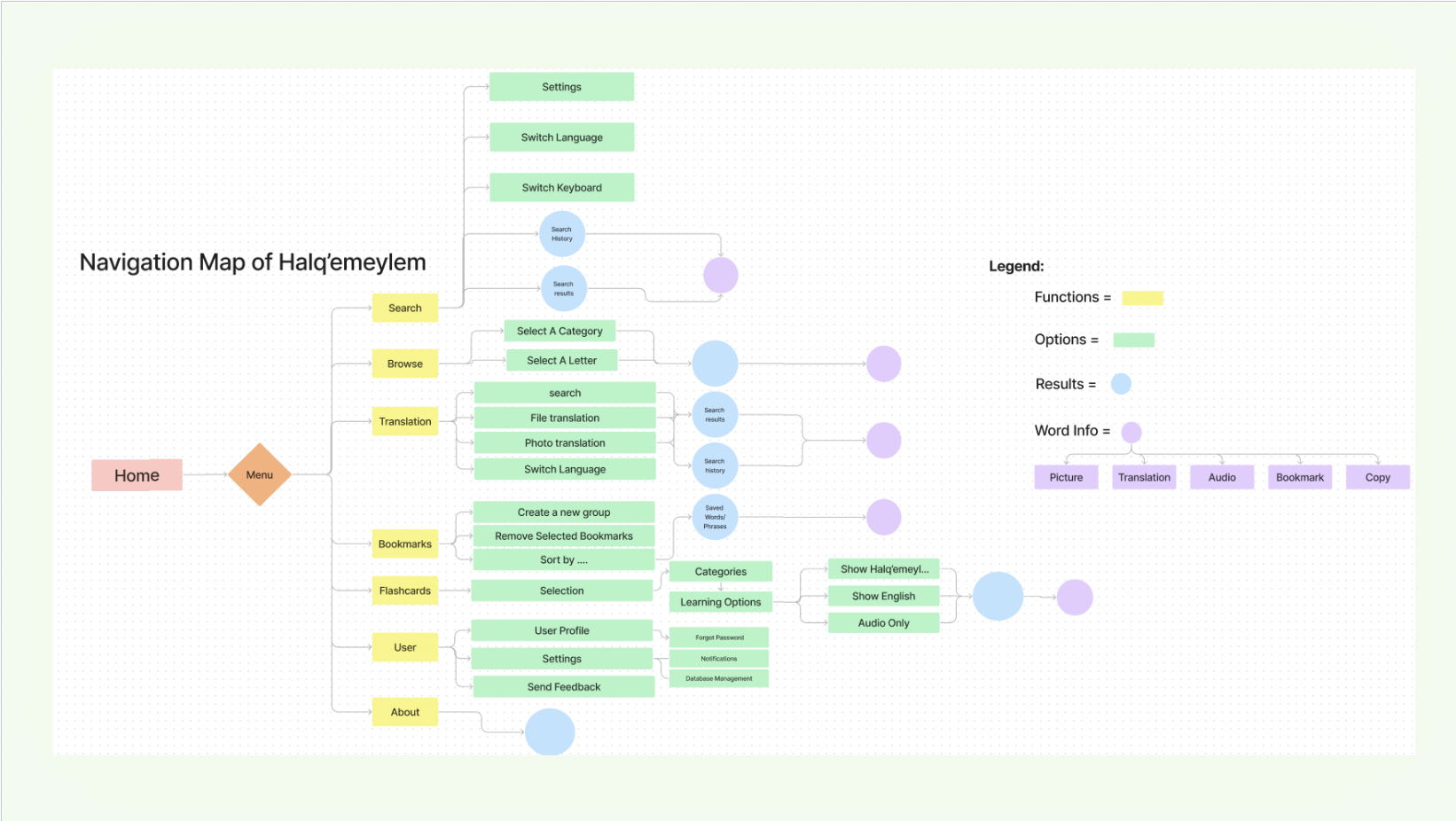
Task: Select unlabeled blue circle right of Select A Letter
Action: coord(715,364)
